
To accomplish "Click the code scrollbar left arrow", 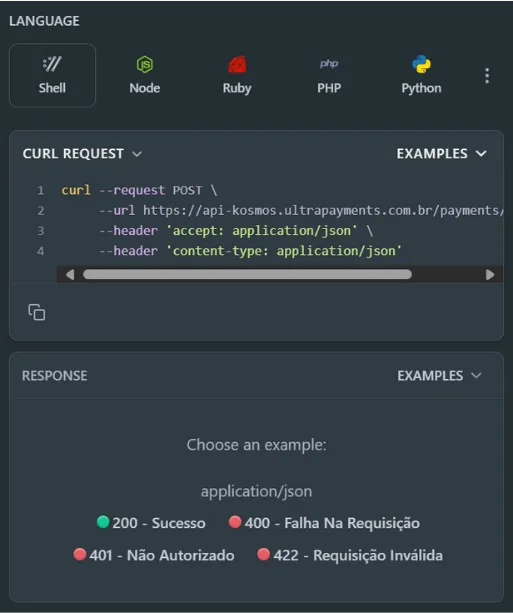I will click(x=70, y=274).
